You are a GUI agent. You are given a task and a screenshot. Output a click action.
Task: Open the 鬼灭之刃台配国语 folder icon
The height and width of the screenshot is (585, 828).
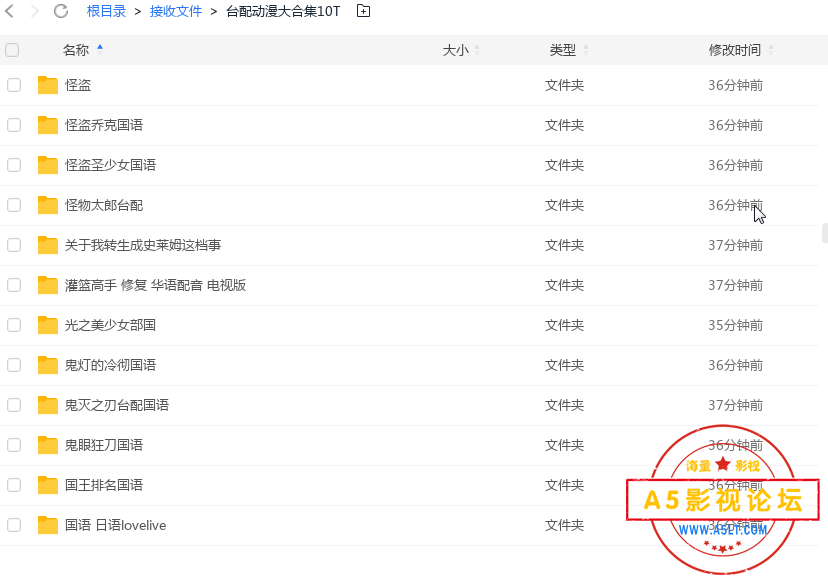click(48, 405)
